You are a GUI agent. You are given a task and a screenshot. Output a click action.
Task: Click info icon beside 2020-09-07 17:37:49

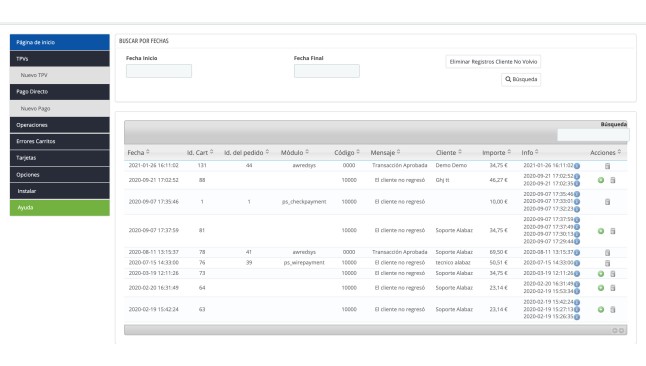pyautogui.click(x=577, y=227)
